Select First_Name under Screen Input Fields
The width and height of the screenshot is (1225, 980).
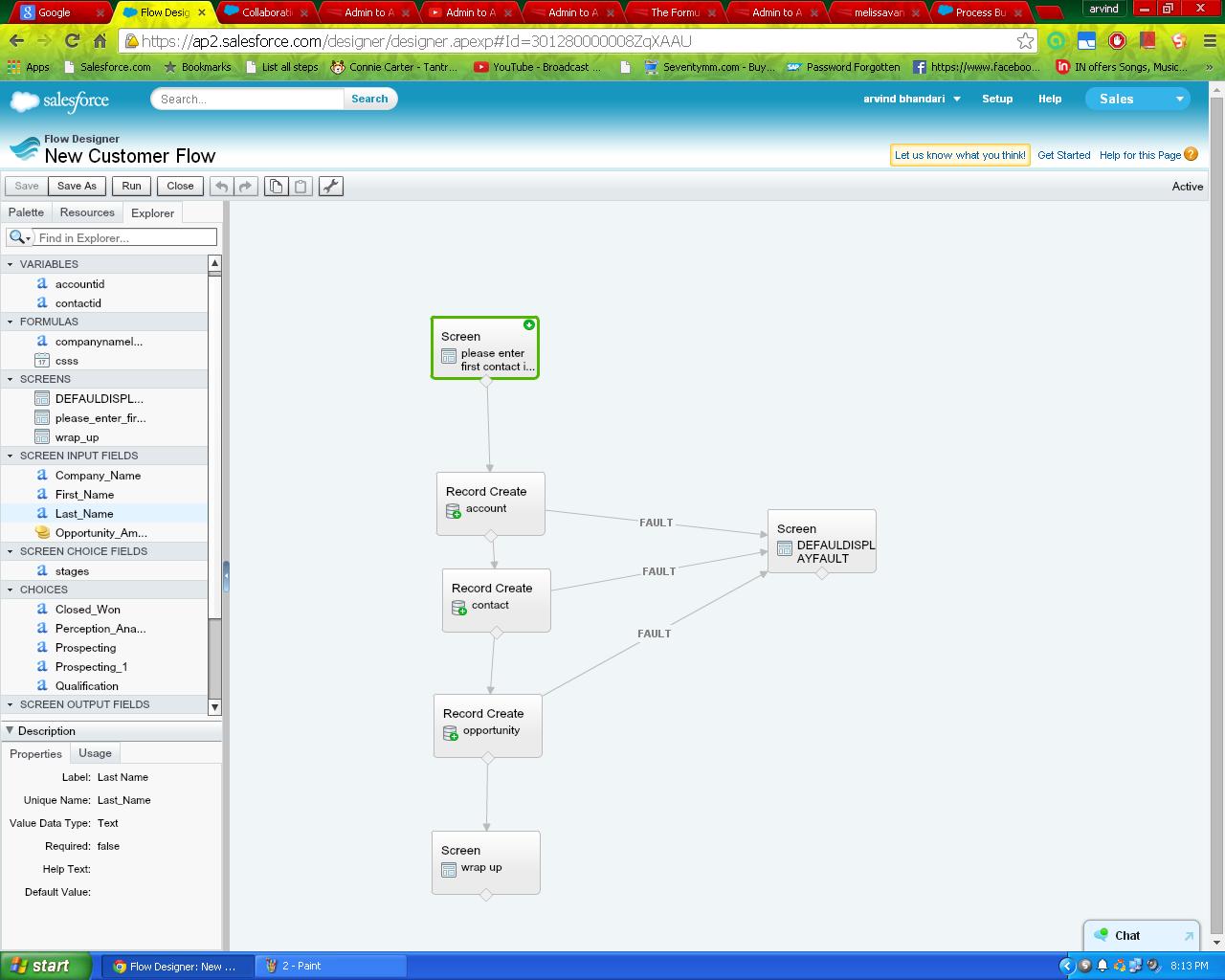pos(84,495)
